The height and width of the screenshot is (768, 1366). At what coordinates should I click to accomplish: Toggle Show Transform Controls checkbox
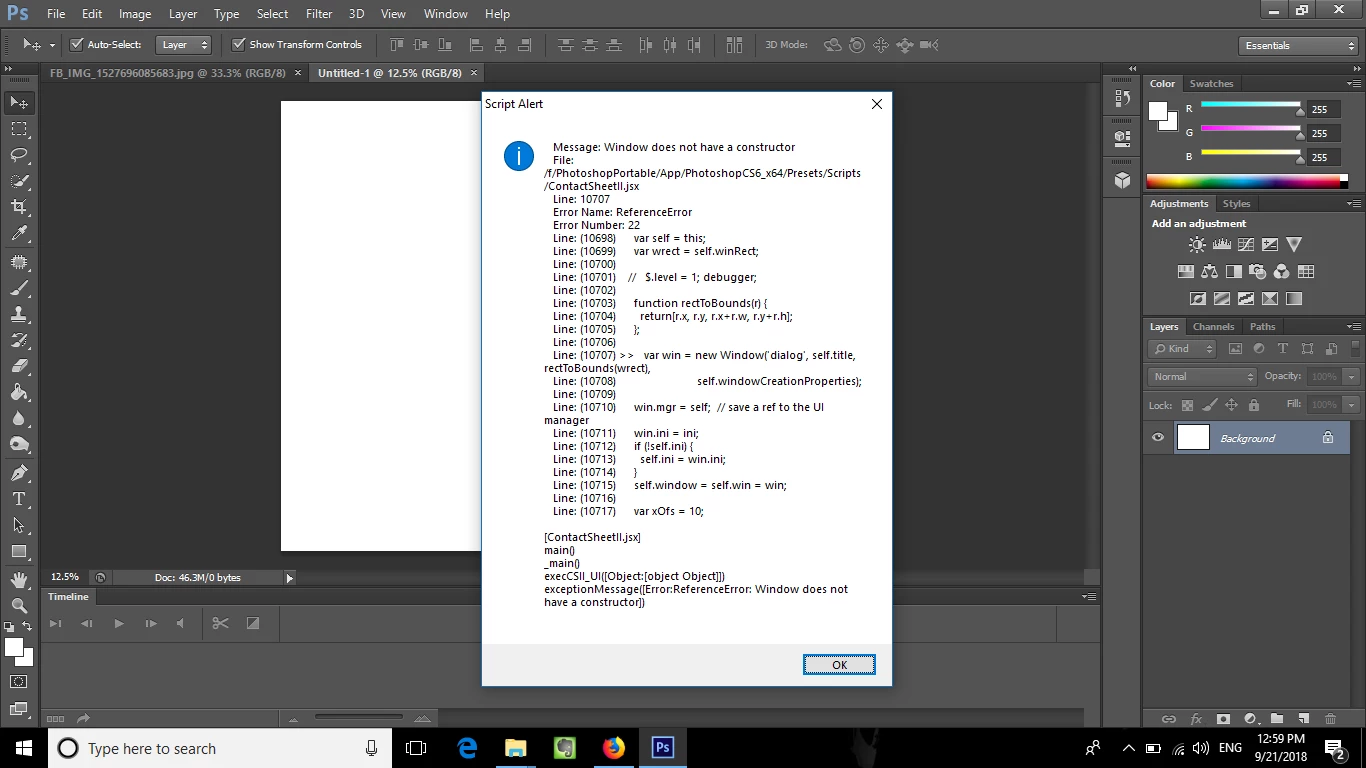[x=238, y=44]
